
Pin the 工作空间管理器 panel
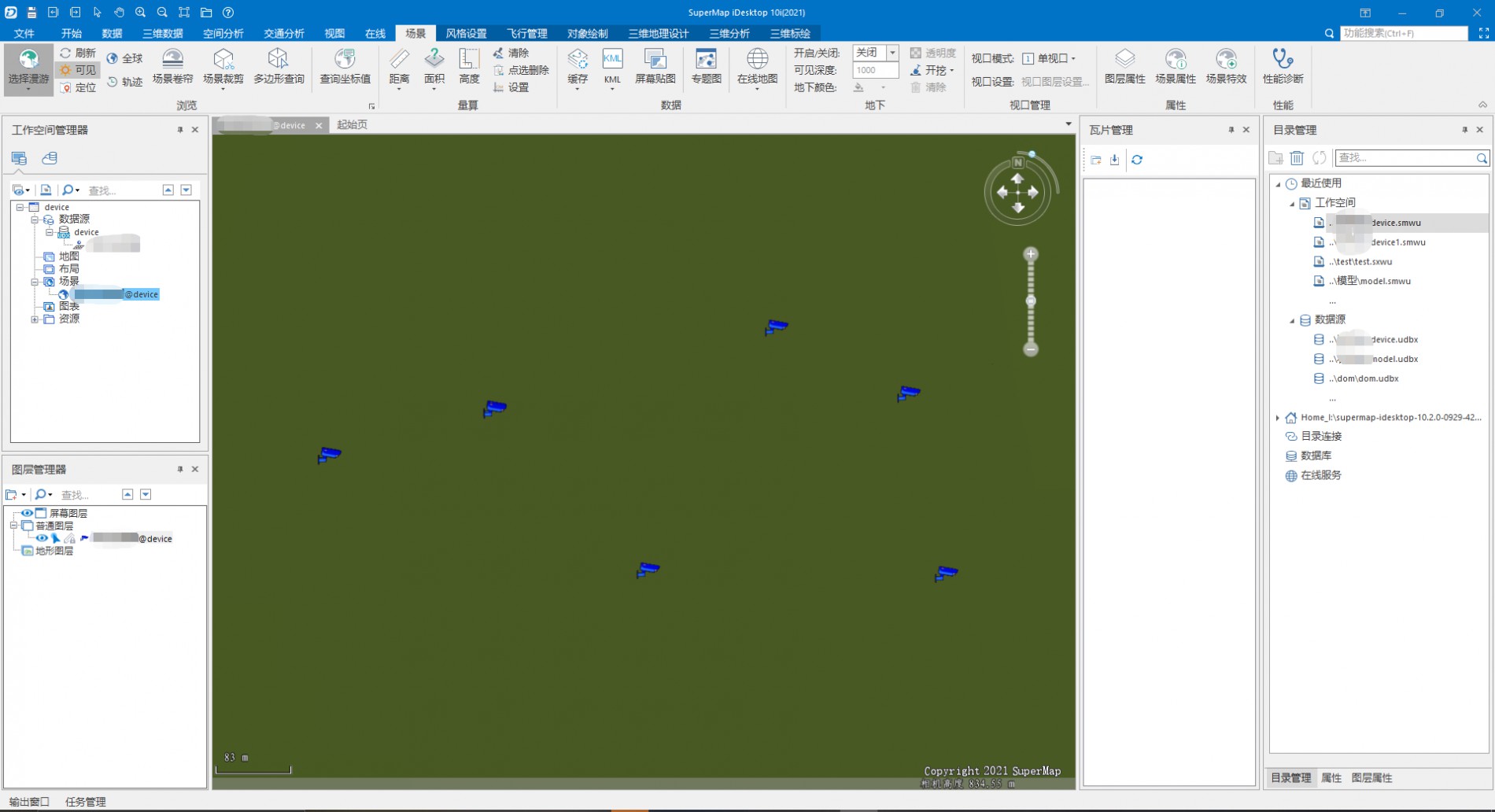pos(180,130)
